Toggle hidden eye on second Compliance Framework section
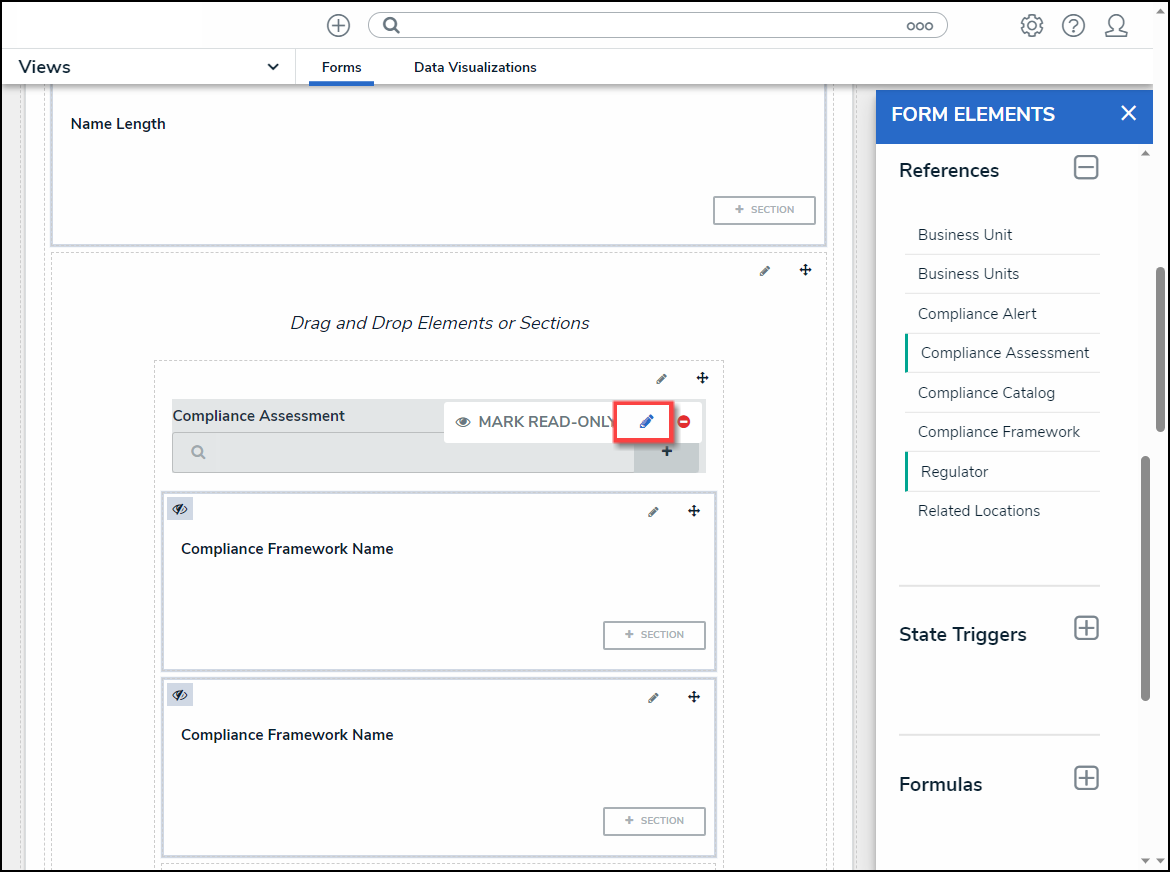1170x872 pixels. pyautogui.click(x=180, y=695)
